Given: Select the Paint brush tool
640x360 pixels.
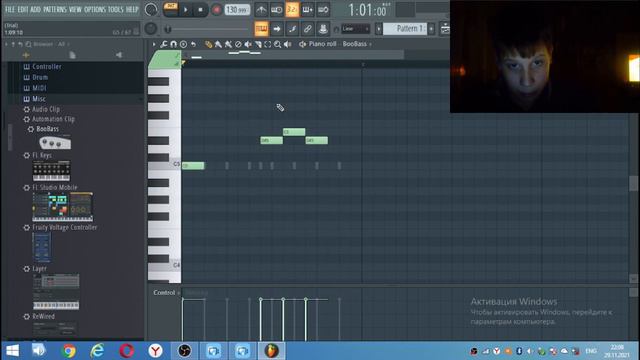Looking at the screenshot, I should 218,44.
